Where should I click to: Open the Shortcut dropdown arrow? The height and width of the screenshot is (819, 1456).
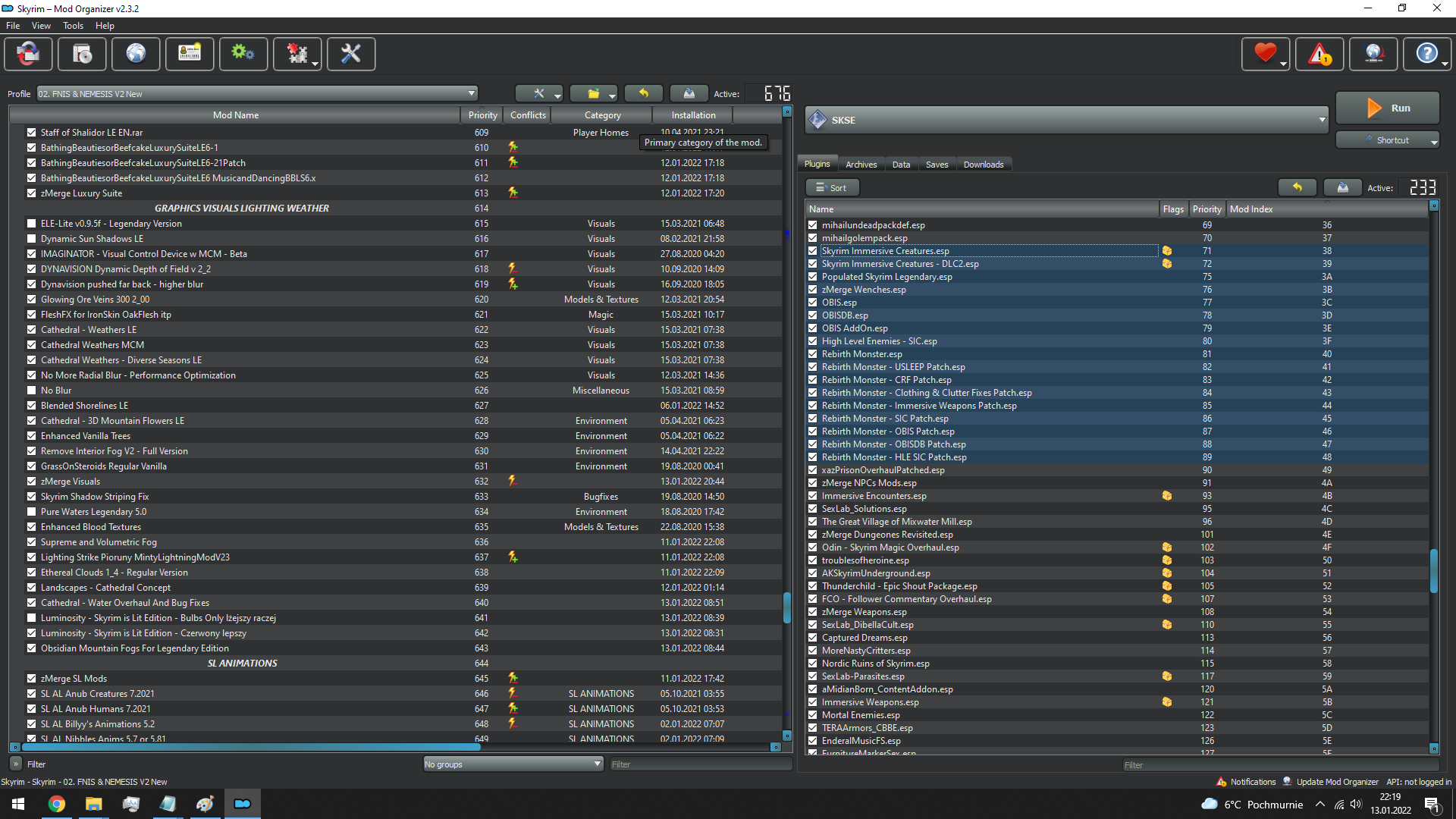click(1433, 141)
